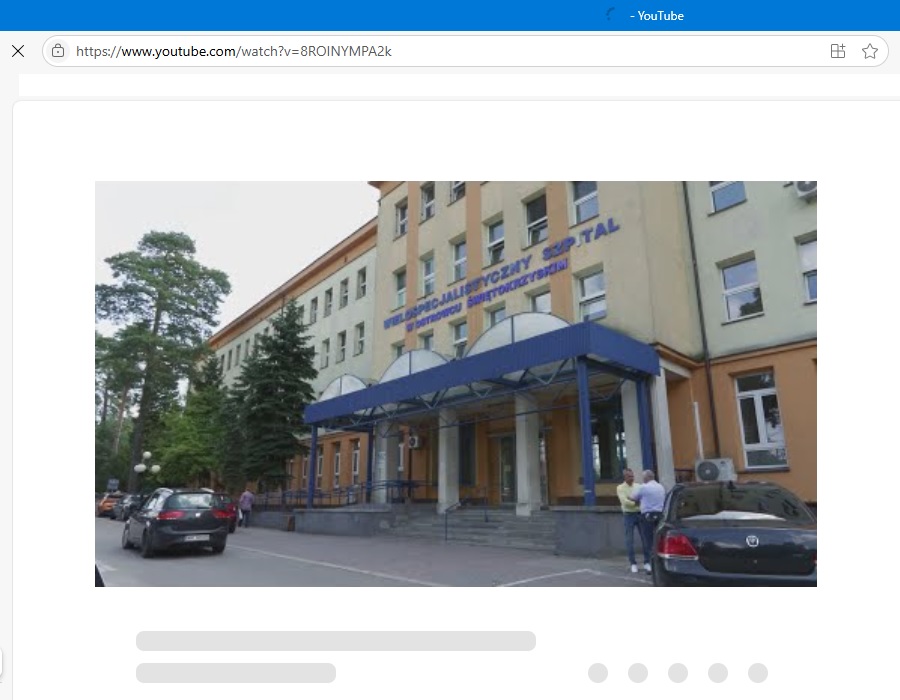This screenshot has height=700, width=900.
Task: Select the '- YouTube' tab title
Action: (657, 15)
